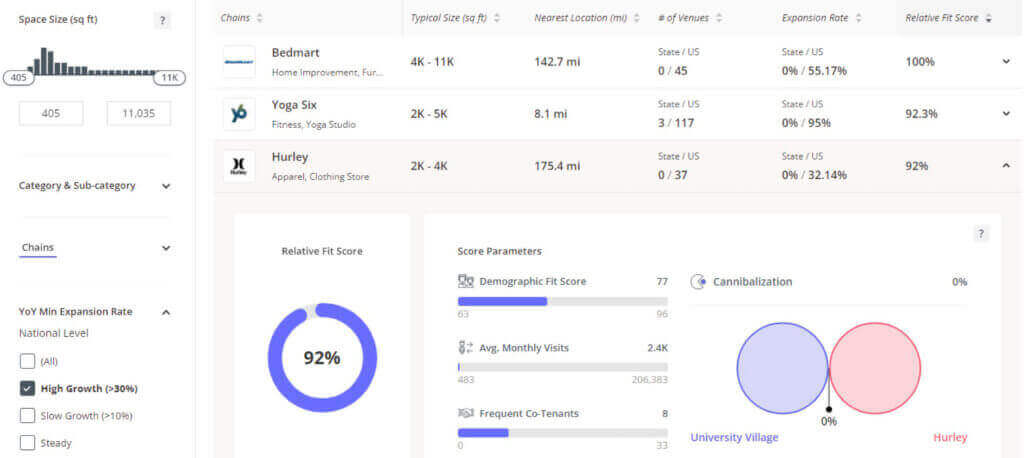Click the University Village blue circle

point(782,368)
